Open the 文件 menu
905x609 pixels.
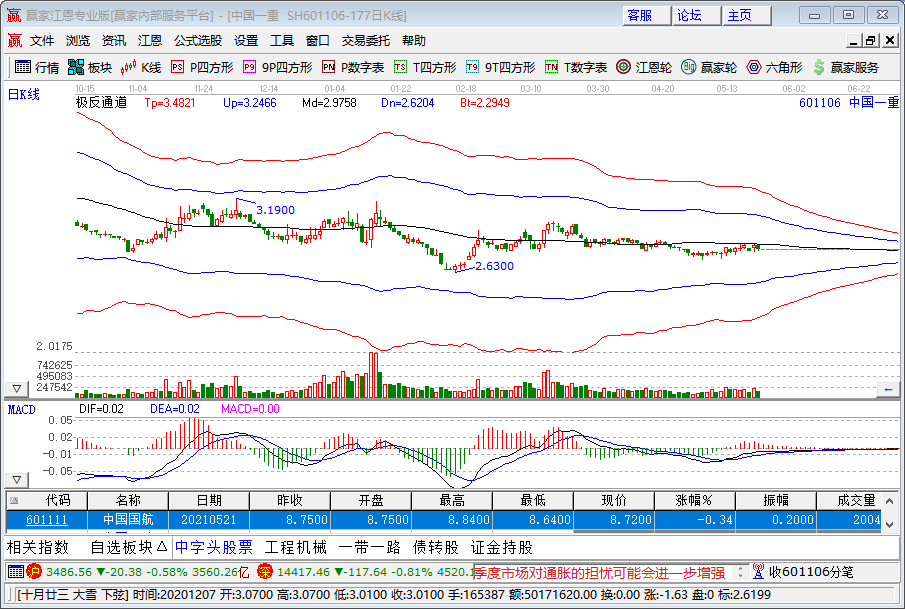tap(42, 40)
